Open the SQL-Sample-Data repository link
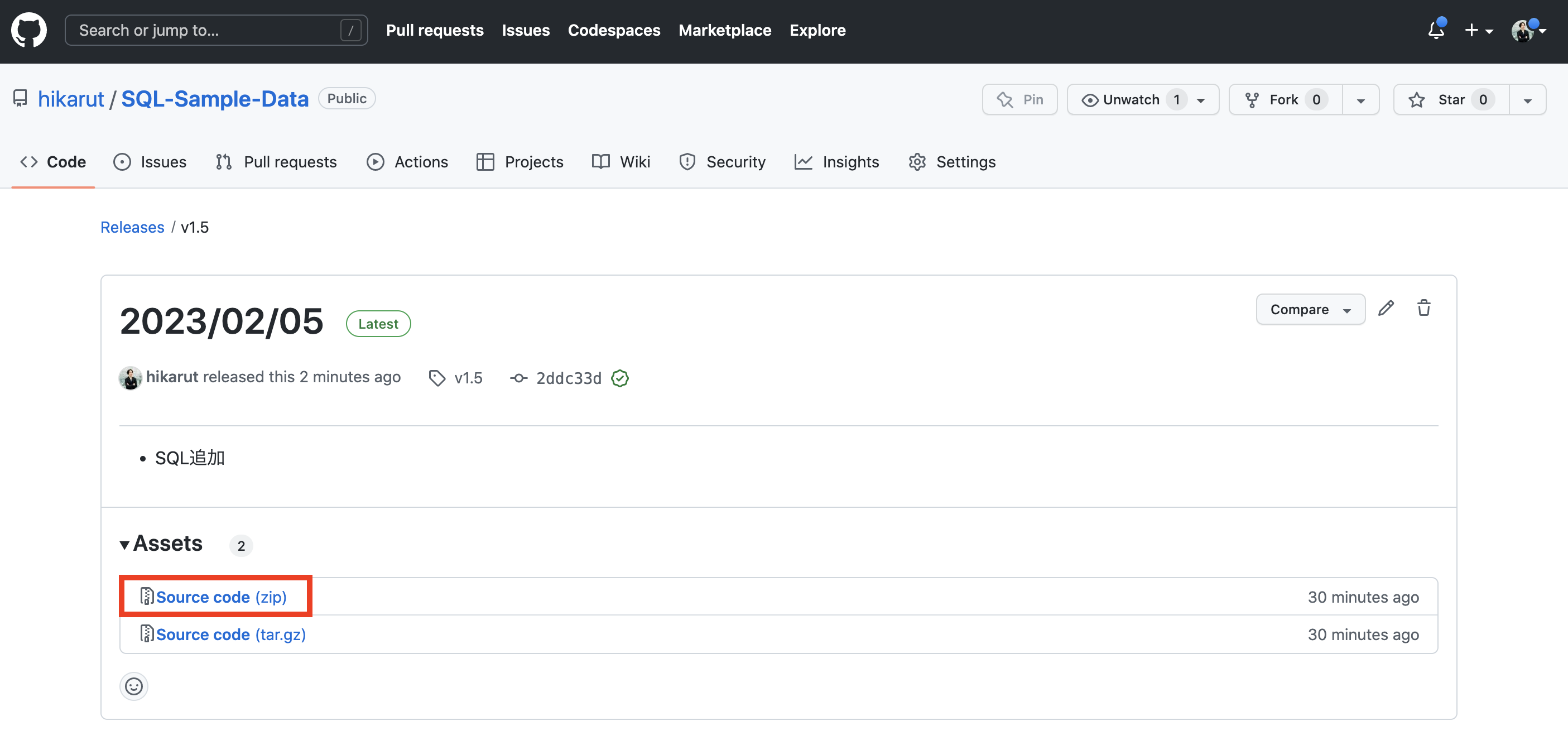The width and height of the screenshot is (1568, 750). (x=215, y=99)
